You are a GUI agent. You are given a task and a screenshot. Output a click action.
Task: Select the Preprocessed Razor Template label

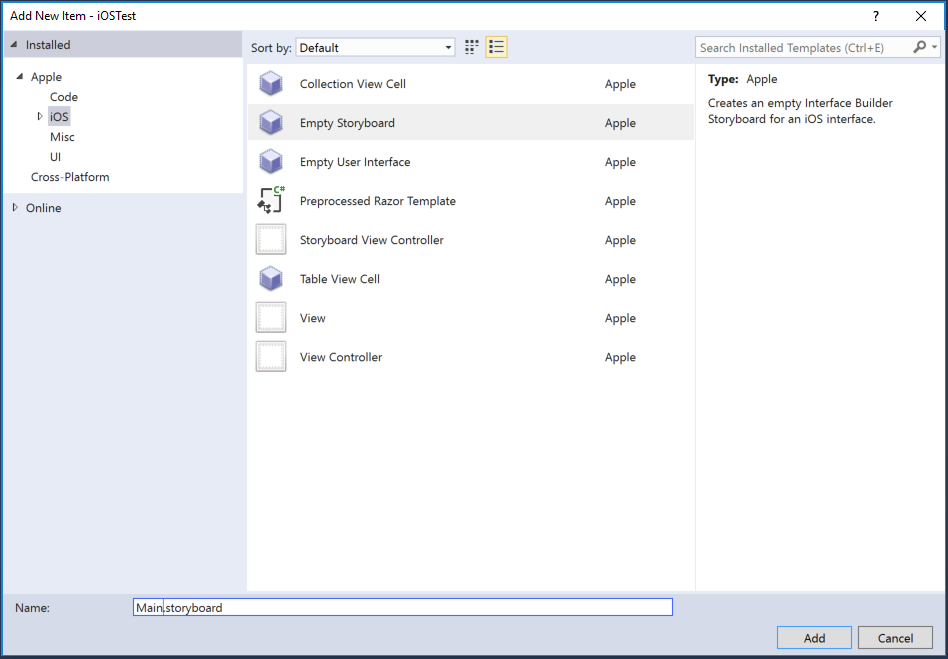[x=378, y=201]
